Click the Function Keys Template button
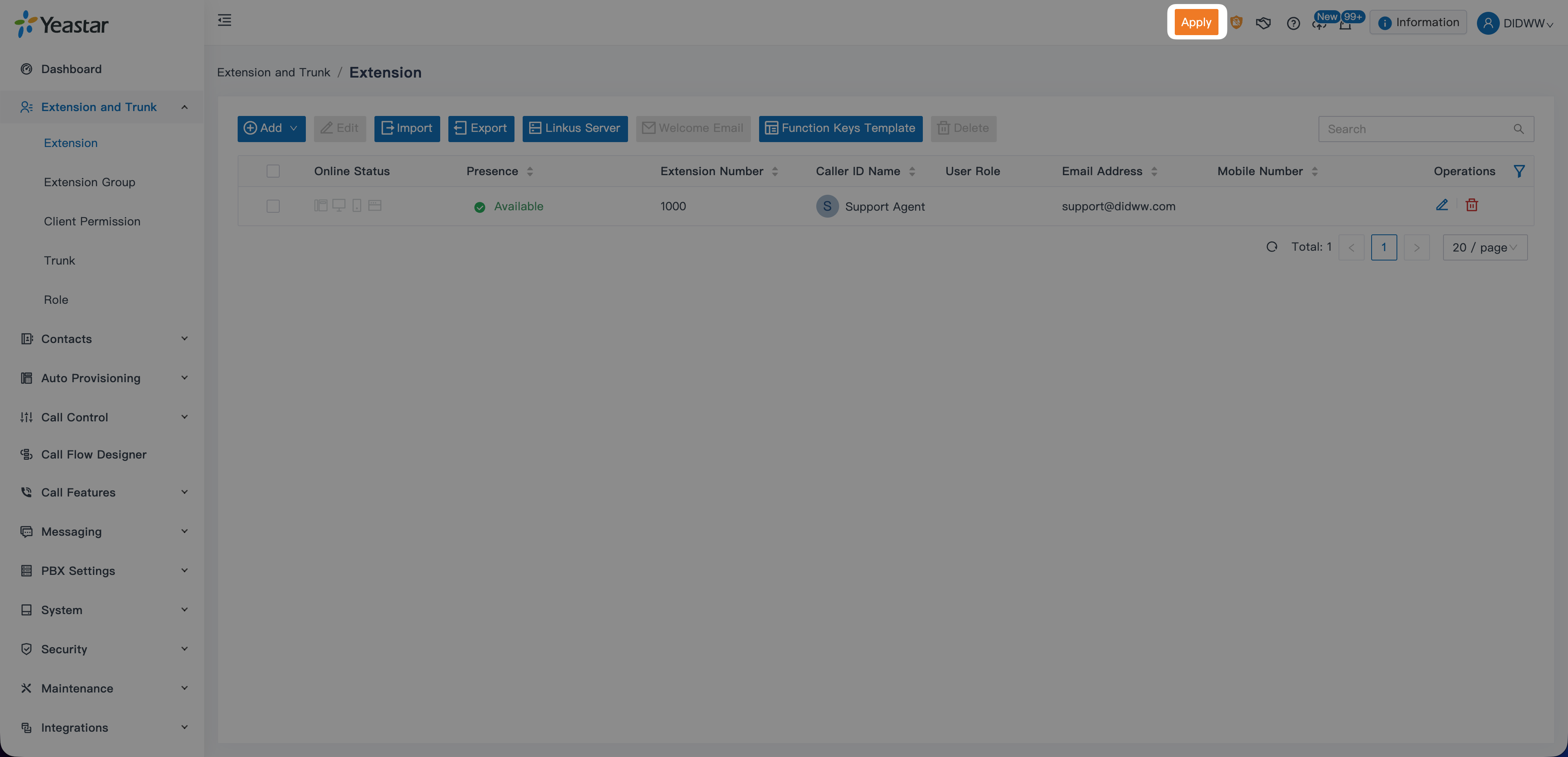Image resolution: width=1568 pixels, height=757 pixels. 840,128
